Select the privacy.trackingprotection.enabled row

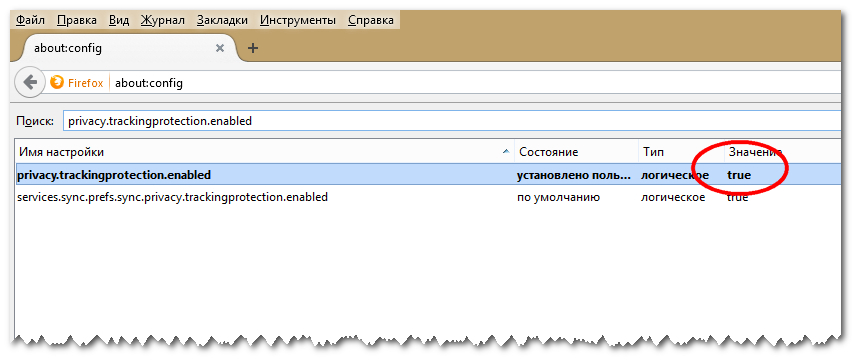428,175
